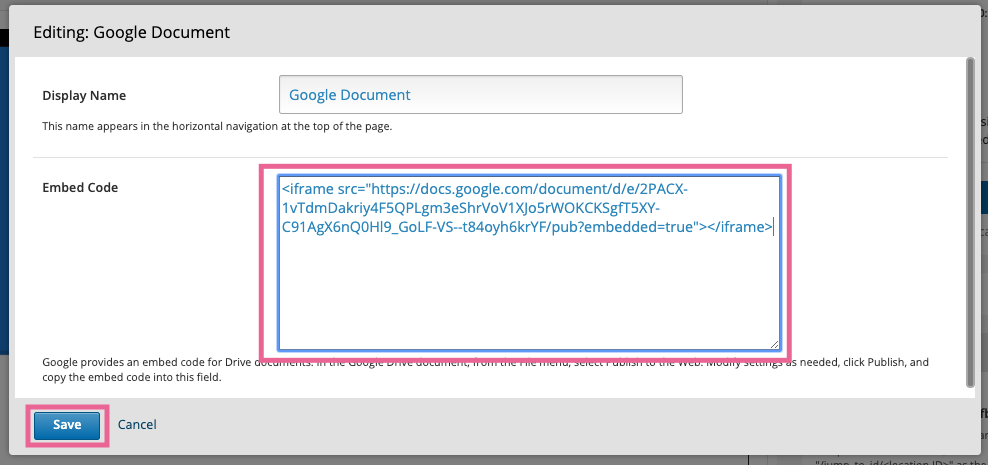Click the 'Display Name' label

point(84,96)
